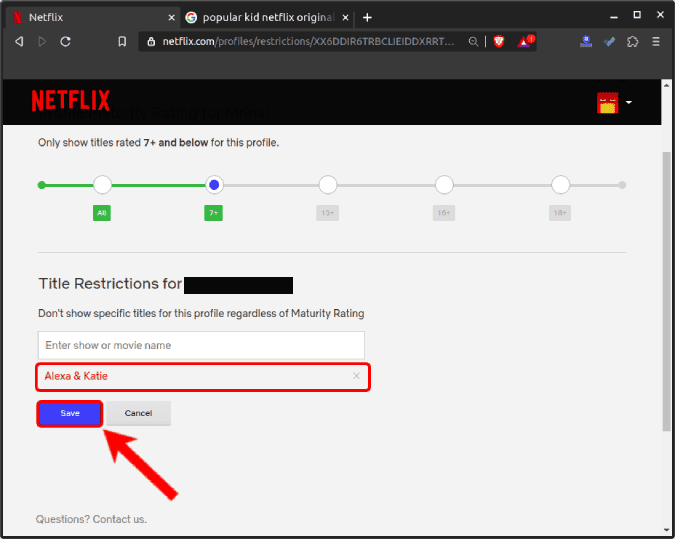
Task: Click the zoom magnifier icon in address bar
Action: [x=473, y=42]
